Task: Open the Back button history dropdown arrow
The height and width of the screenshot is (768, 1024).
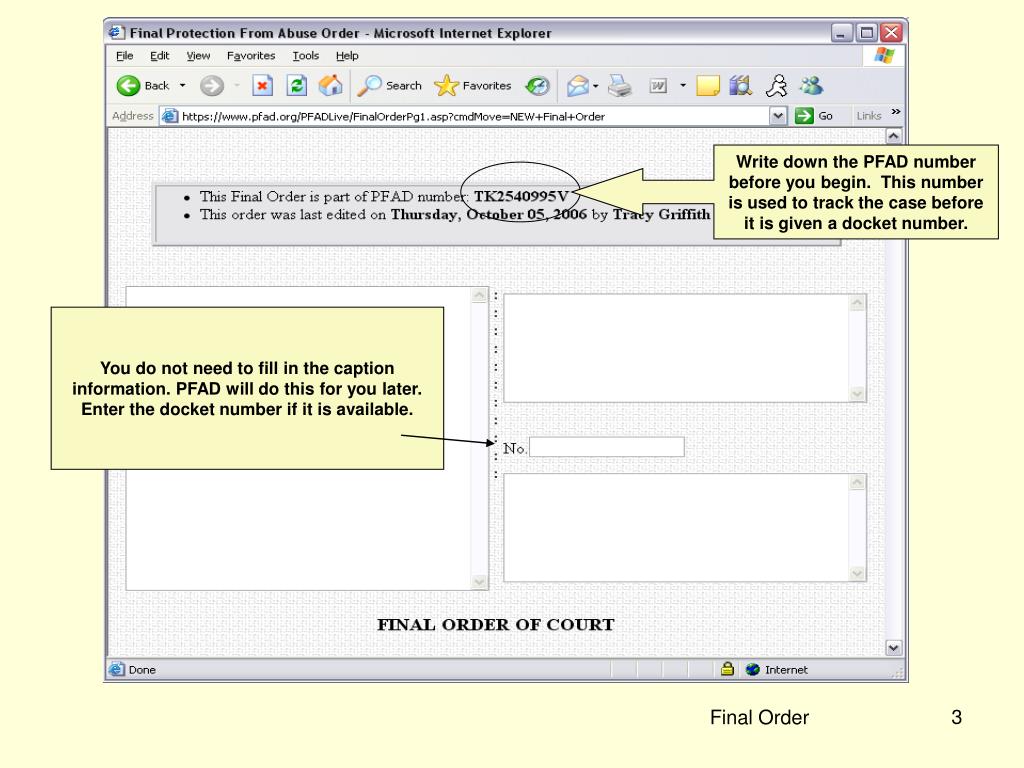Action: click(182, 86)
